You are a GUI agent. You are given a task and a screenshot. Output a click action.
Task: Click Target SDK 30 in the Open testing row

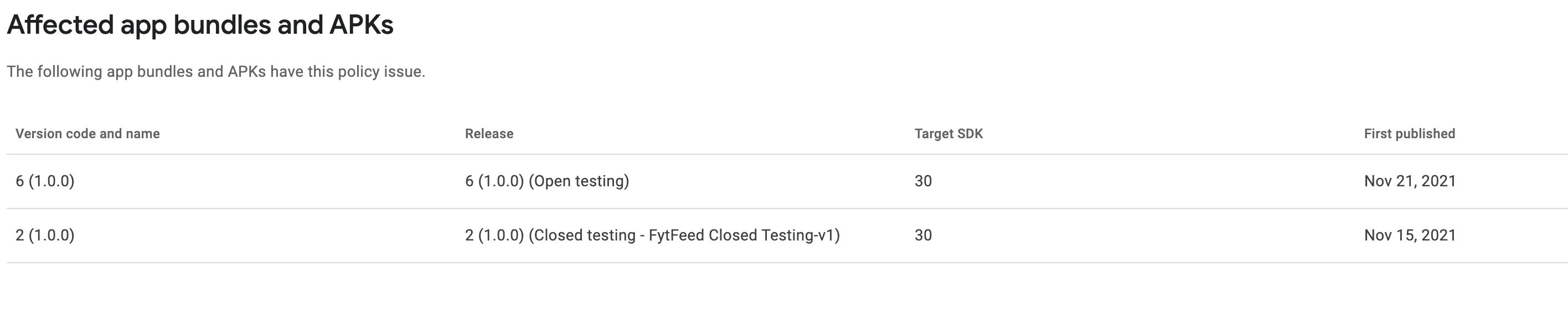click(923, 181)
